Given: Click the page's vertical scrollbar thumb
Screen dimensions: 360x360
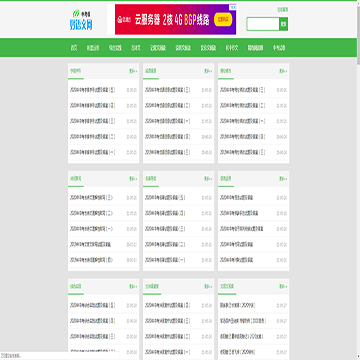Looking at the screenshot, I should (x=358, y=33).
